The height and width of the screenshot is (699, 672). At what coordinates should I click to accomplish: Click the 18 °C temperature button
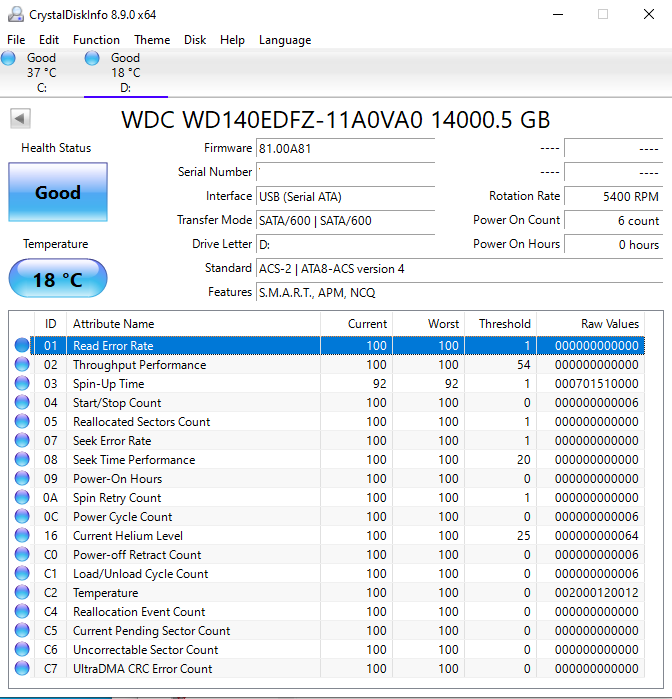(x=57, y=279)
